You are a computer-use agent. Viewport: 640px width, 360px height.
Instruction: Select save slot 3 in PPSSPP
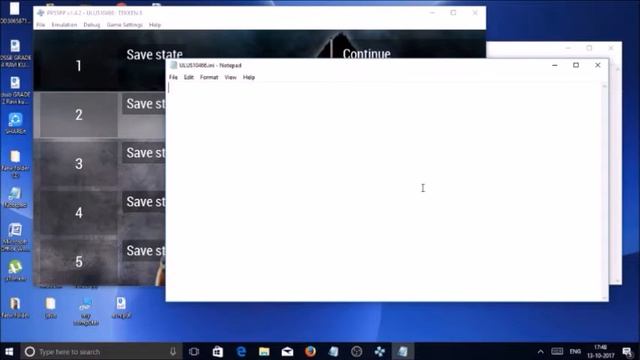point(78,164)
